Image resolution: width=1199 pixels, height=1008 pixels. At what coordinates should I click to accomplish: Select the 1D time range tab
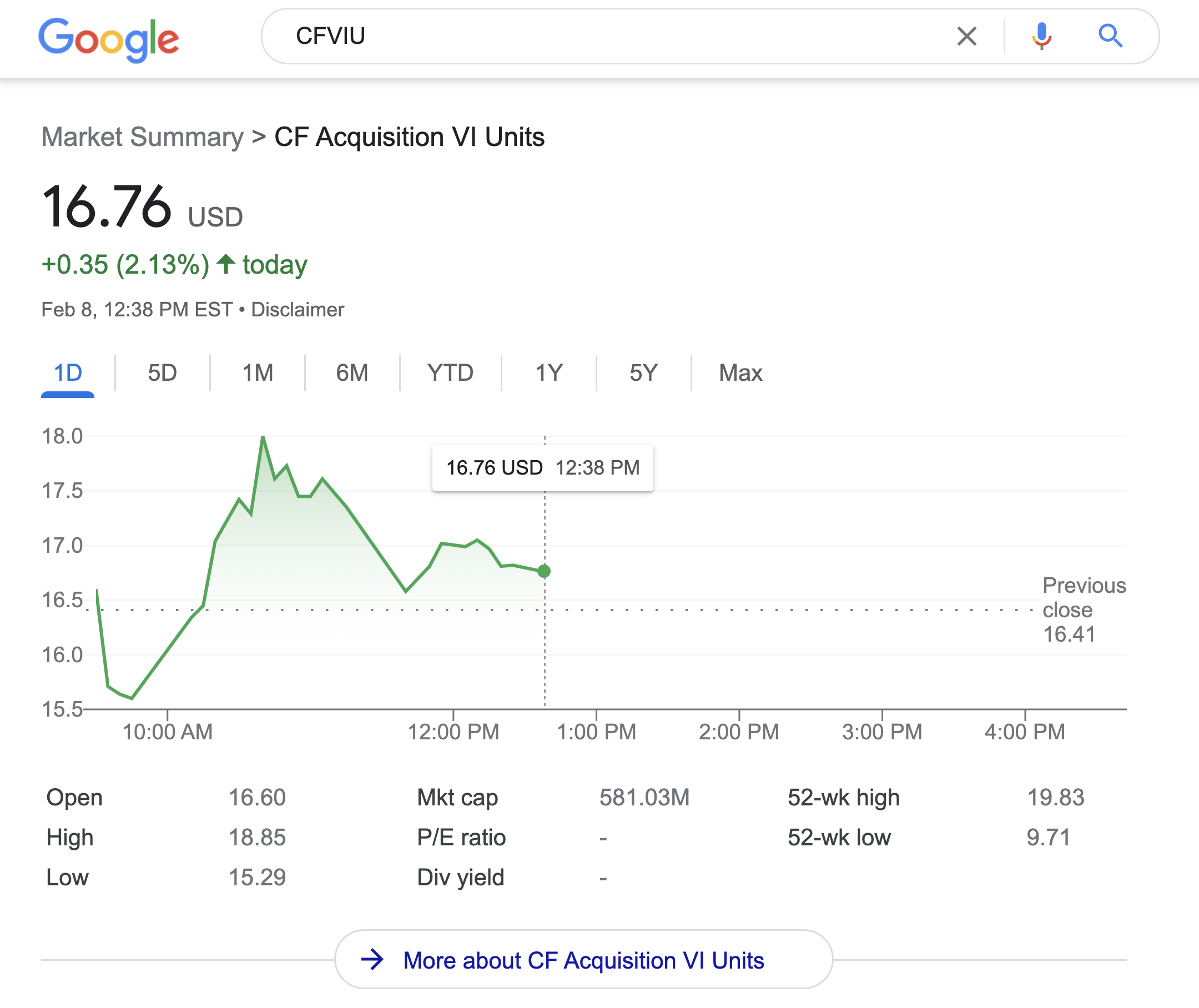(x=67, y=372)
